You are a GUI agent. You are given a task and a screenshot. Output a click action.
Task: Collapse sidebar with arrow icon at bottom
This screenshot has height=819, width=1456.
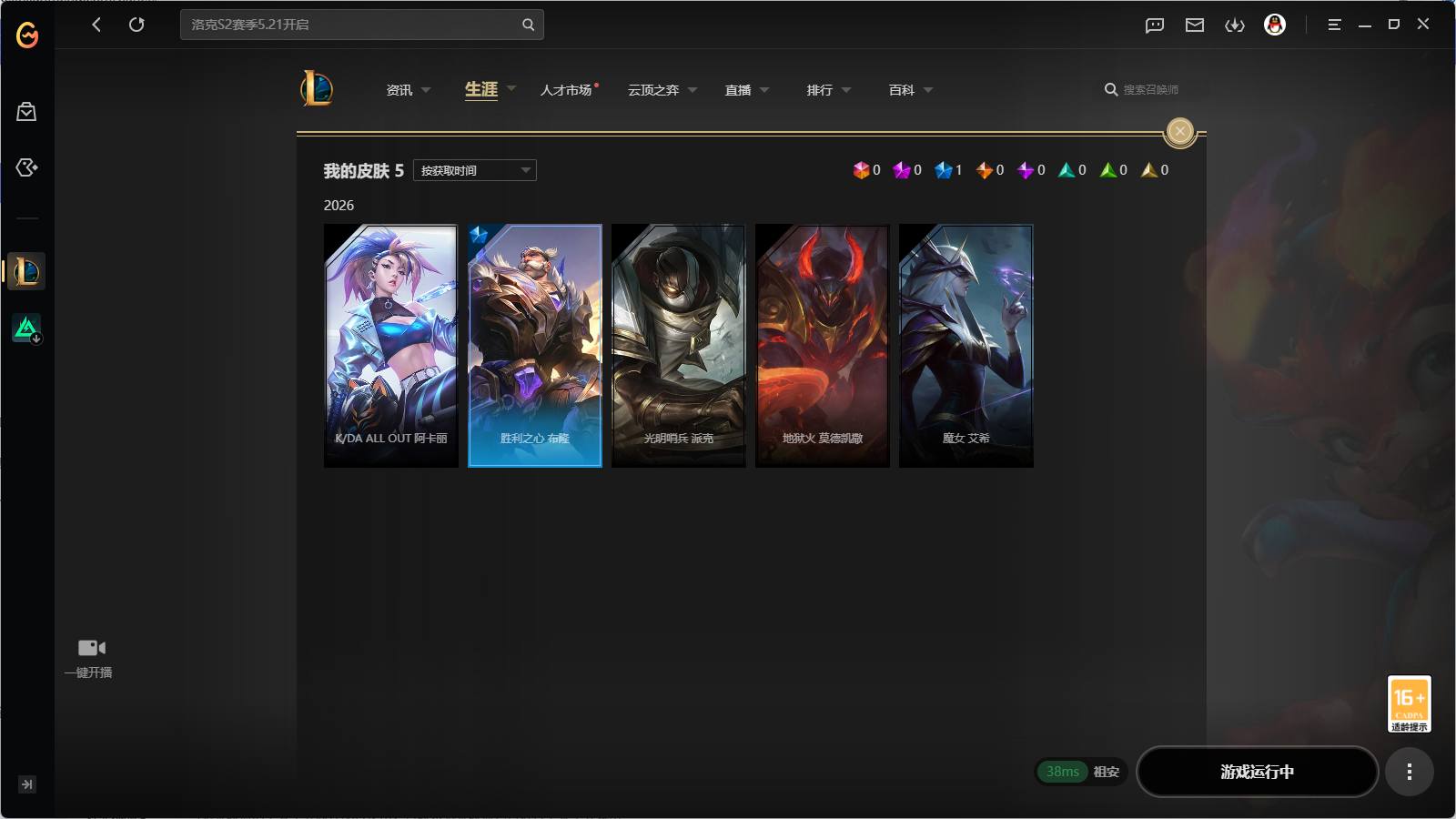[27, 784]
